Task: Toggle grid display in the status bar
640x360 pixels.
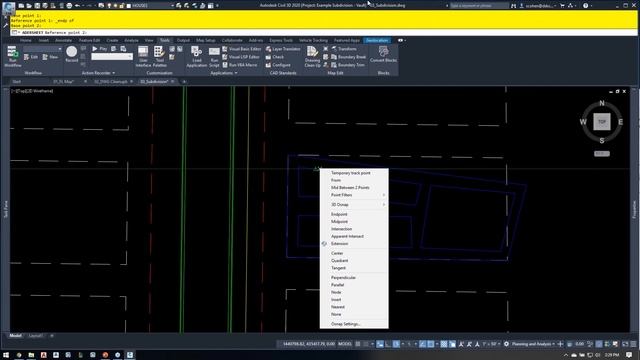Action: click(358, 344)
